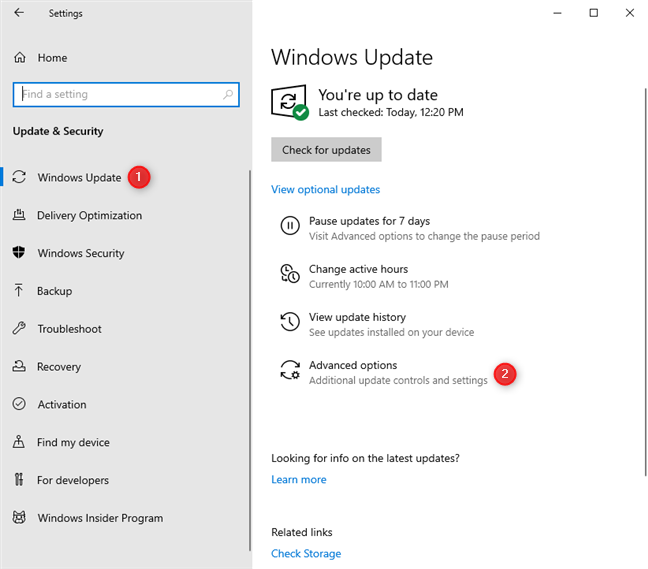
Task: Click Check for updates button
Action: (326, 150)
